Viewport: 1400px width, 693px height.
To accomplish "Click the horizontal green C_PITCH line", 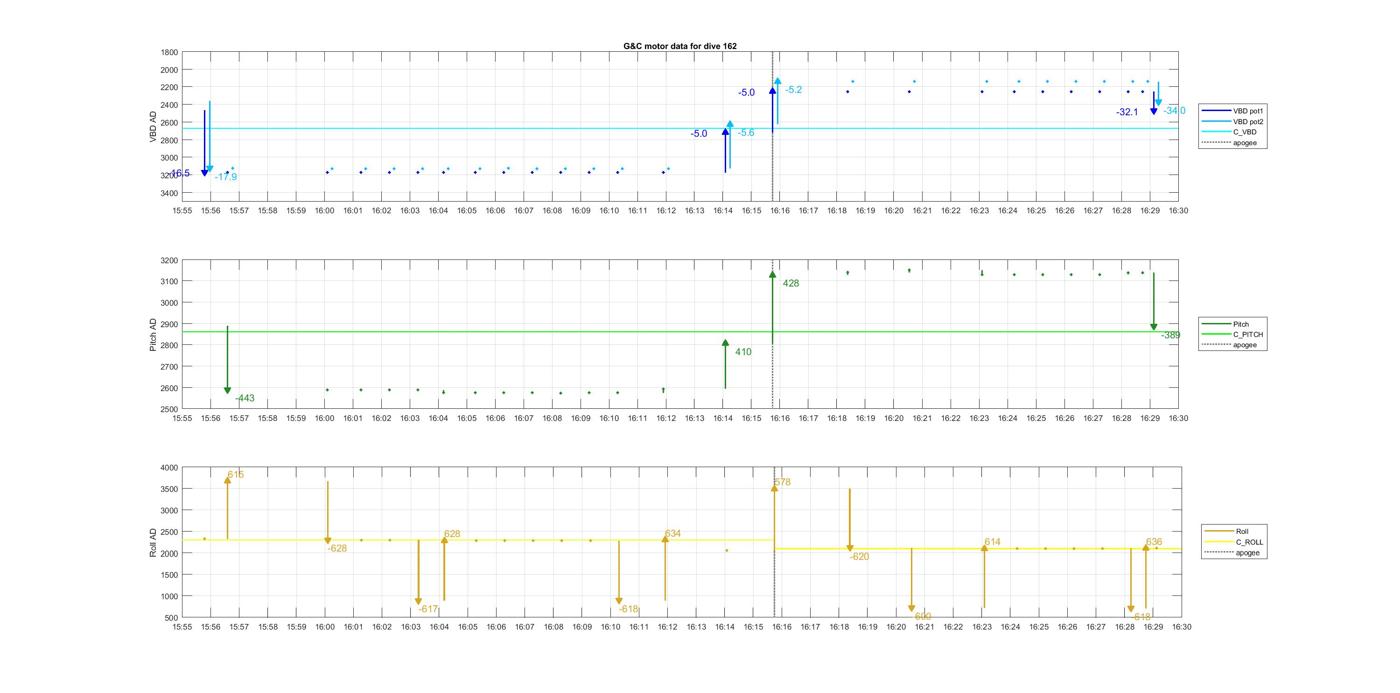I will coord(680,332).
